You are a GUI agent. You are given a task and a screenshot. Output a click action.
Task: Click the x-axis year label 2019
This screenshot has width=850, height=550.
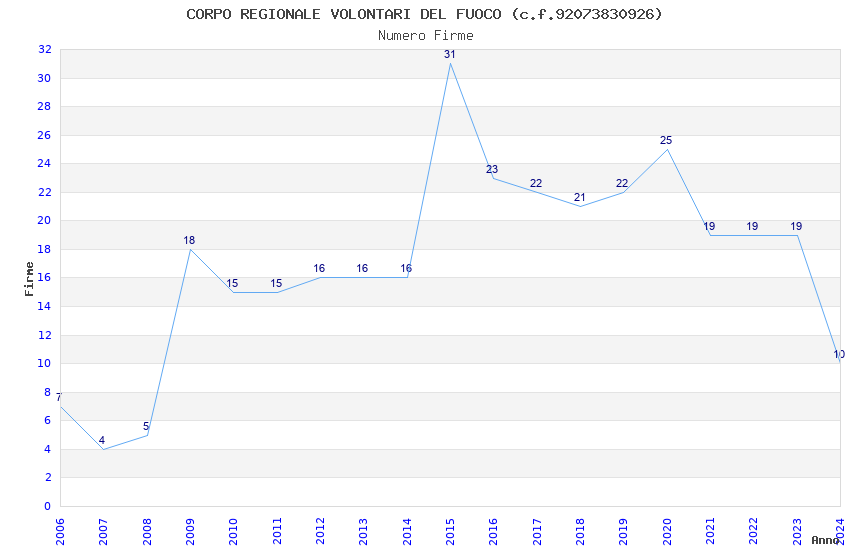click(624, 532)
